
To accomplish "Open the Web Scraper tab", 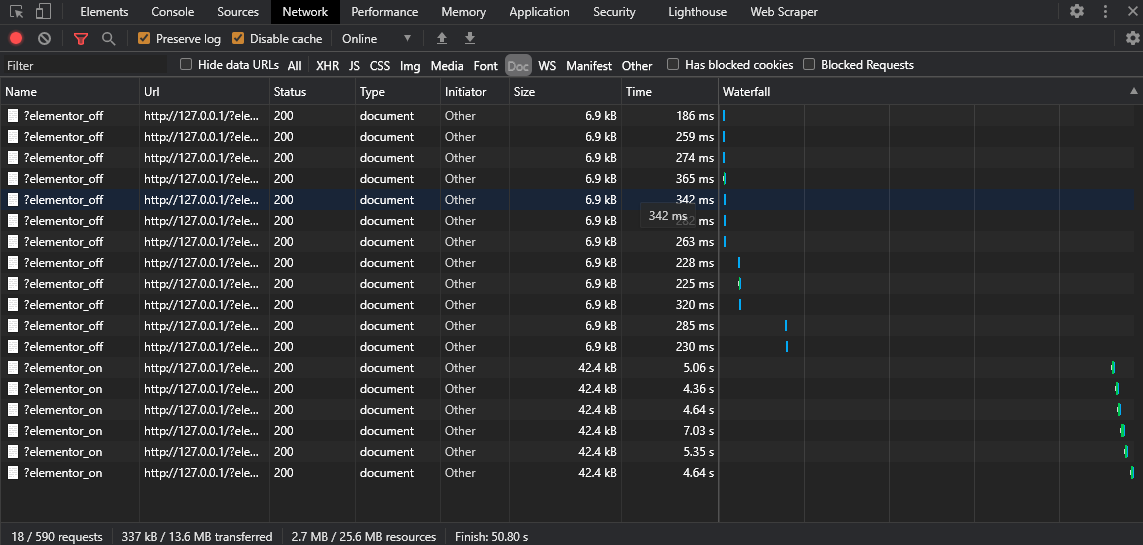I will pos(784,12).
